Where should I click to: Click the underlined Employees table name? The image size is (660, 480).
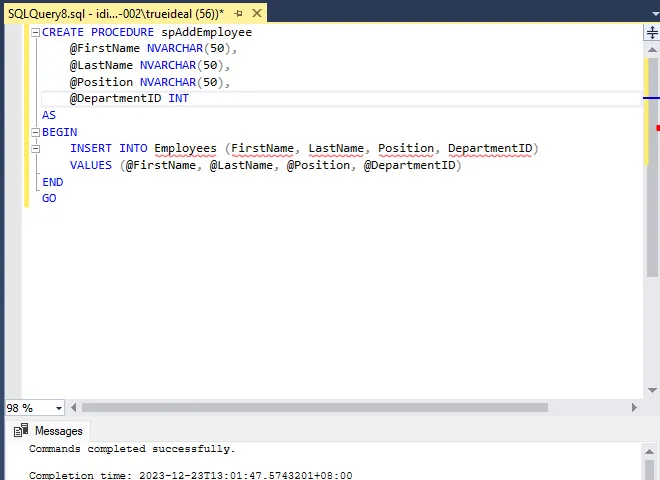(185, 149)
